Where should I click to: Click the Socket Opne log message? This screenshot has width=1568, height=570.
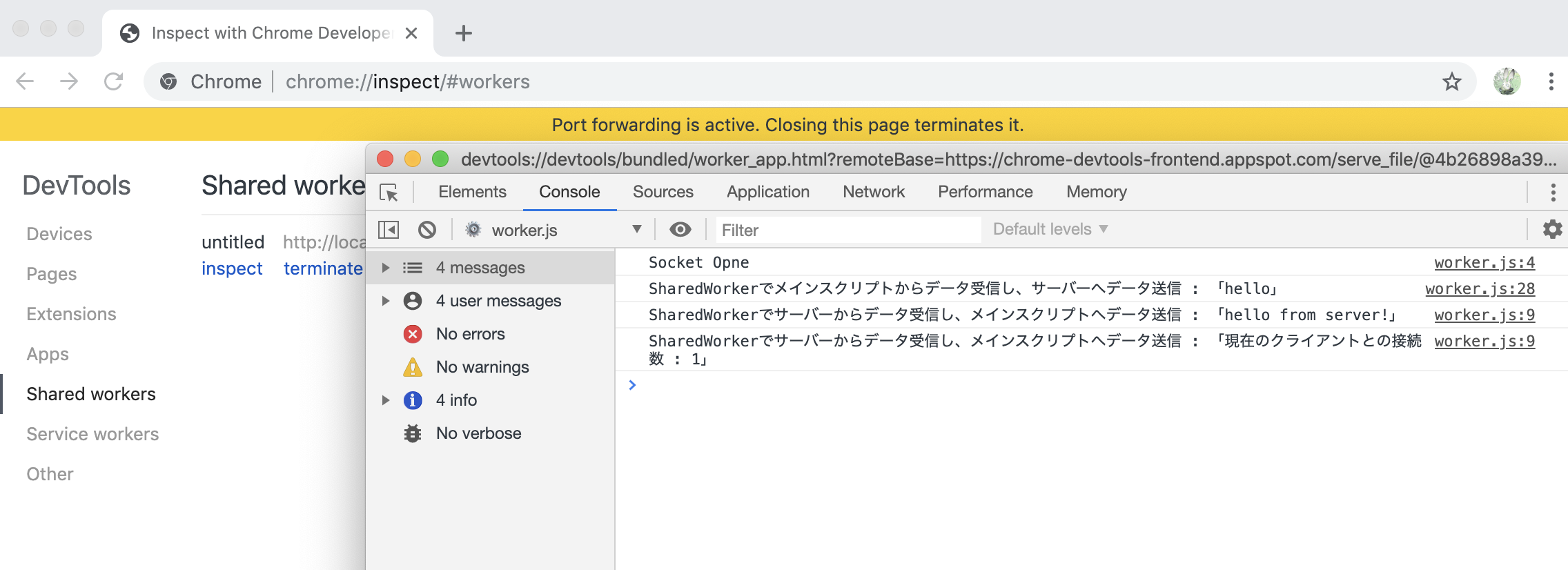point(698,263)
